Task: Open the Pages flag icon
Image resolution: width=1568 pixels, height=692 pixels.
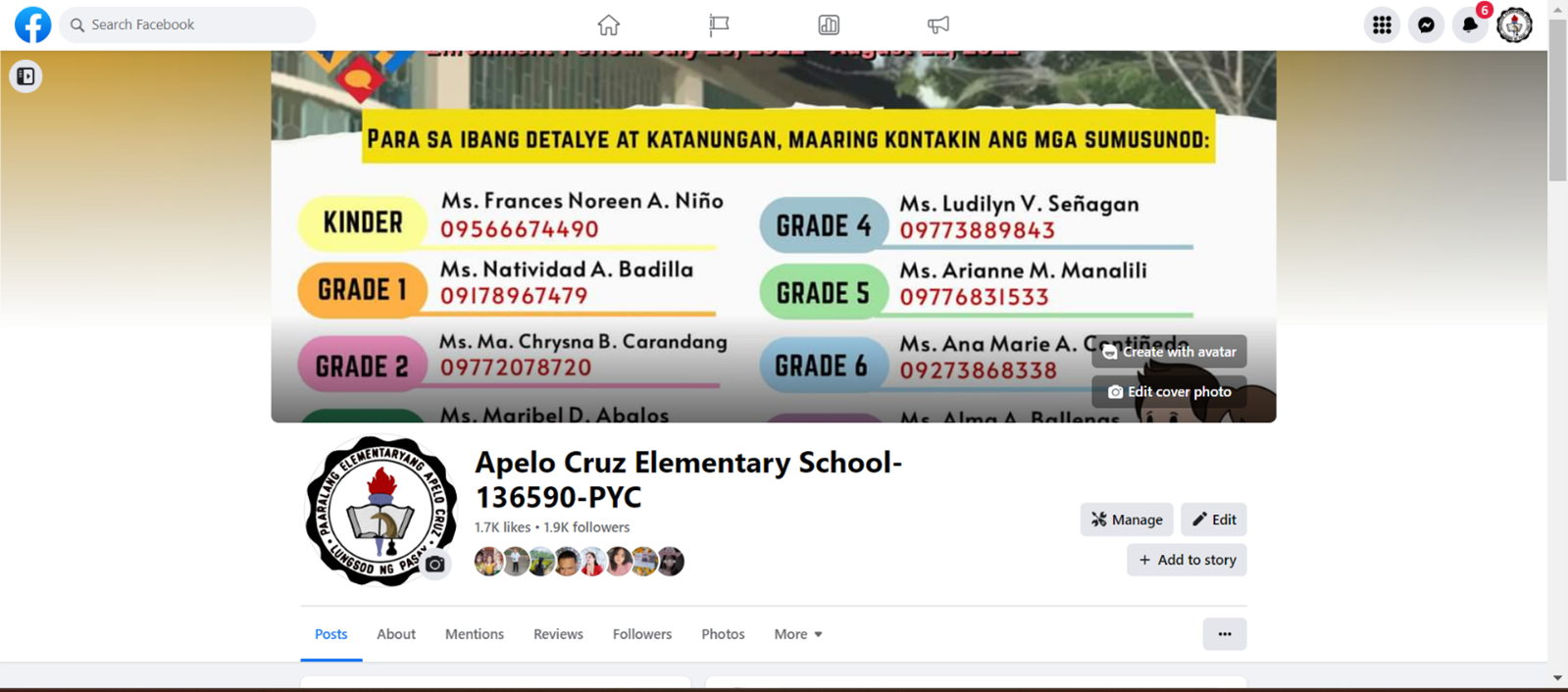Action: [x=719, y=25]
